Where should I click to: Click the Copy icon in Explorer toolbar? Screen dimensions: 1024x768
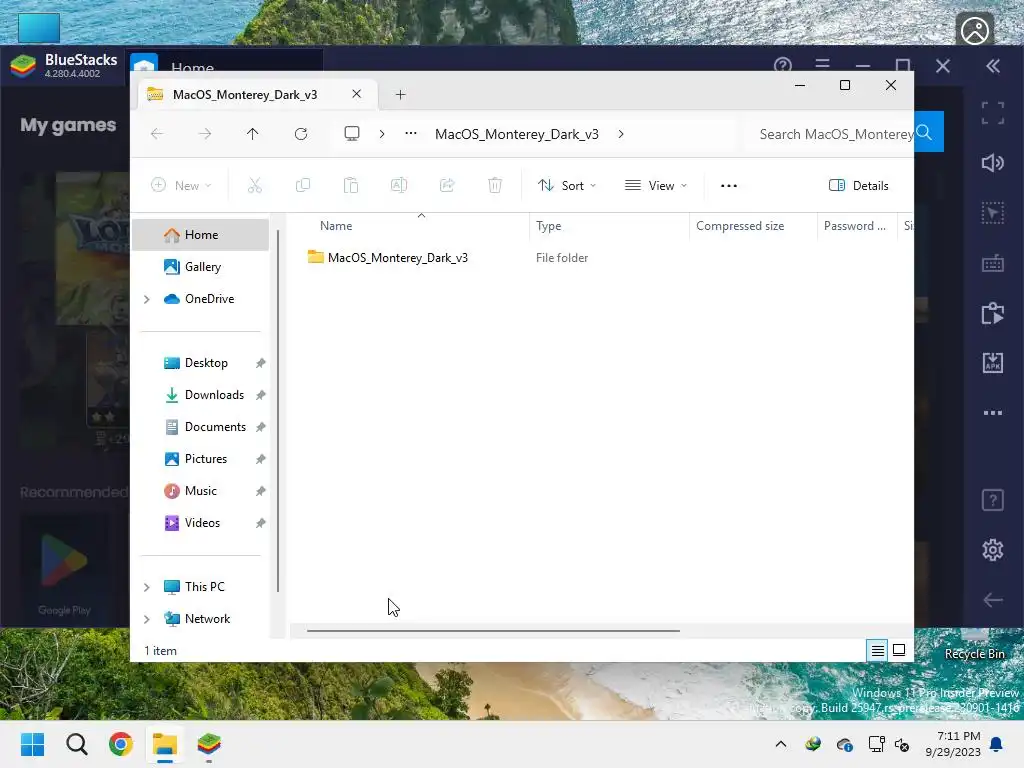(303, 185)
